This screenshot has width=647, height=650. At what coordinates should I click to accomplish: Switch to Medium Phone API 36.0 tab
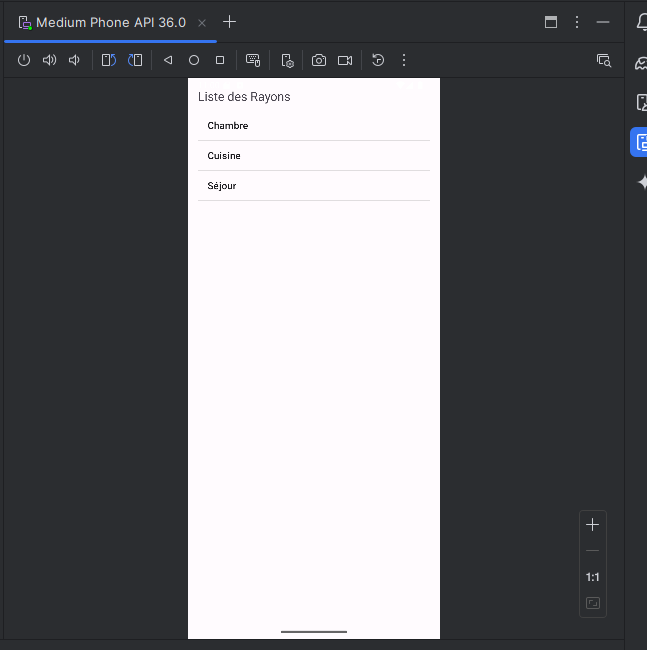coord(110,22)
